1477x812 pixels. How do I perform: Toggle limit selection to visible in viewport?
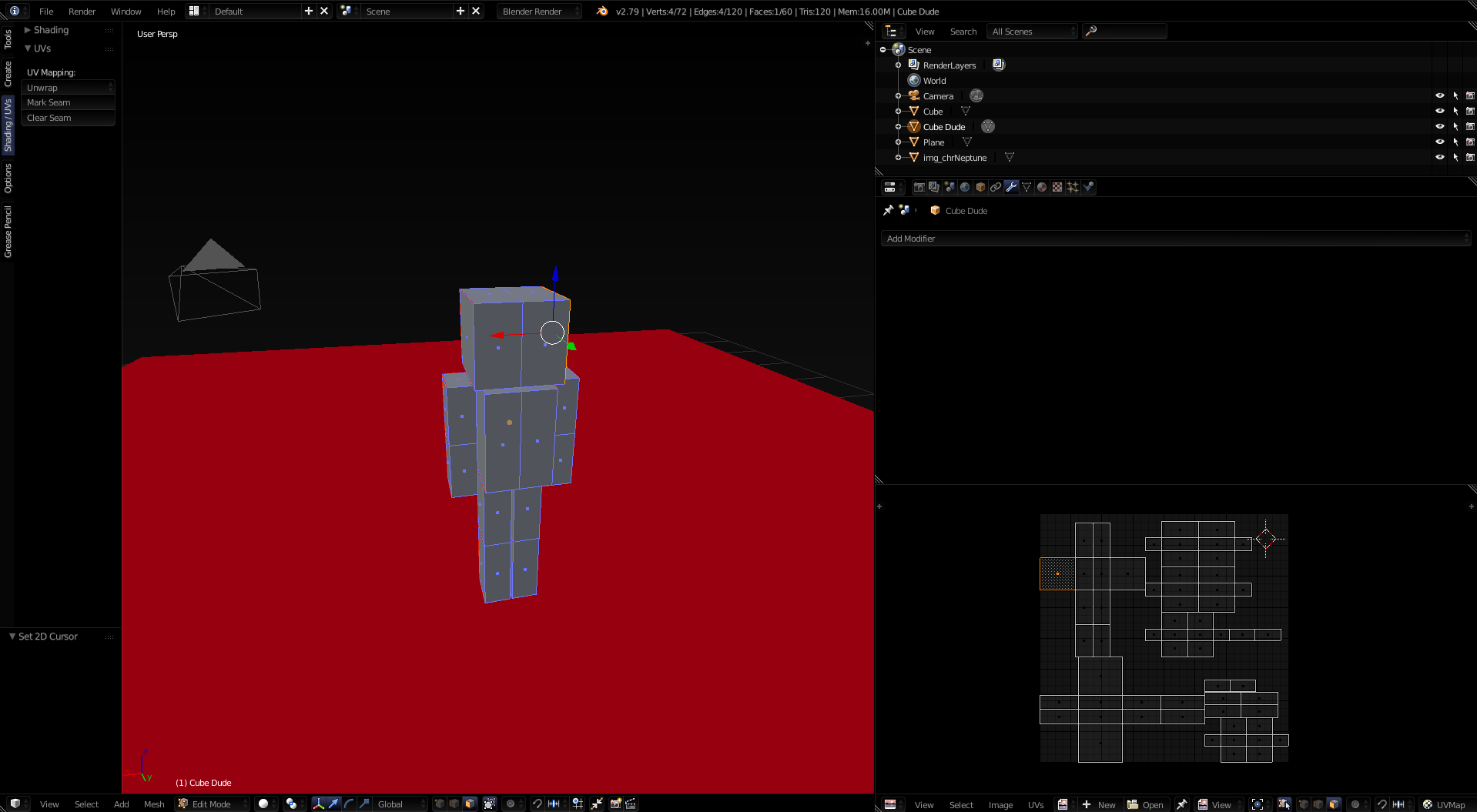(490, 804)
